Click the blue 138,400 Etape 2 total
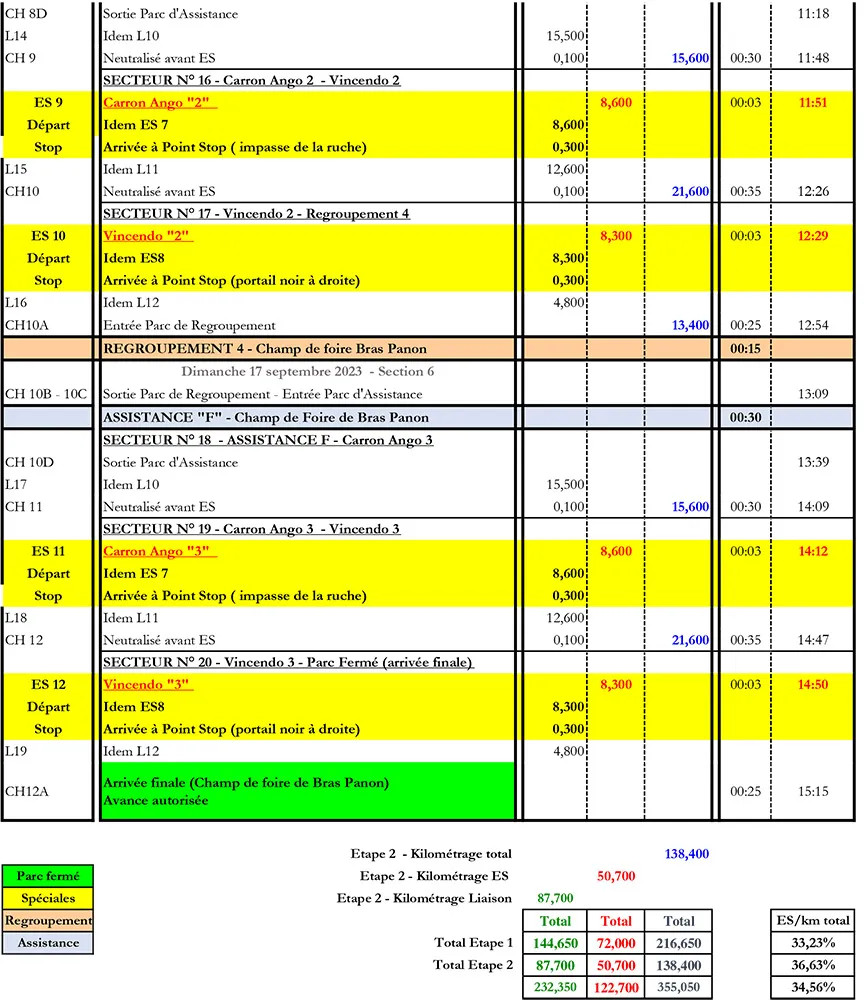Viewport: 865px width, 1000px height. [x=686, y=854]
